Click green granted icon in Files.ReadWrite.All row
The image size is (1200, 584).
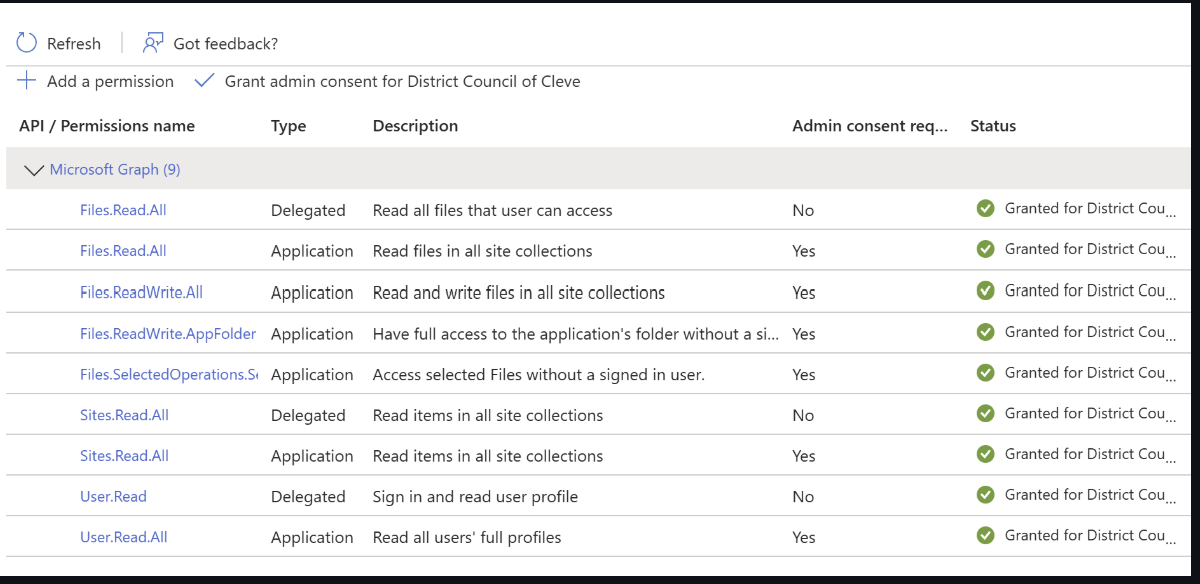(985, 291)
